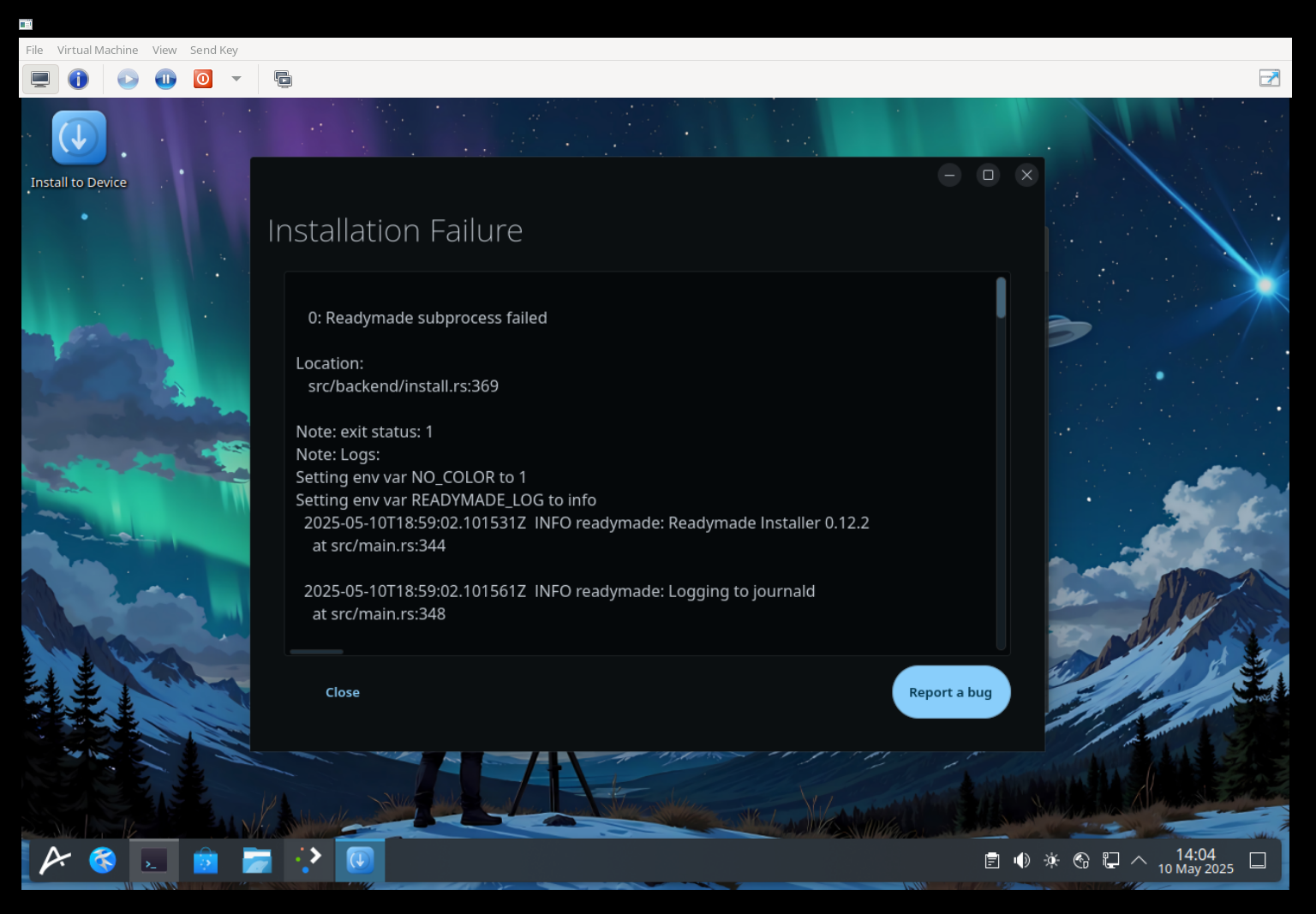Viewport: 1316px width, 914px height.
Task: Pause the virtual machine
Action: pyautogui.click(x=165, y=80)
